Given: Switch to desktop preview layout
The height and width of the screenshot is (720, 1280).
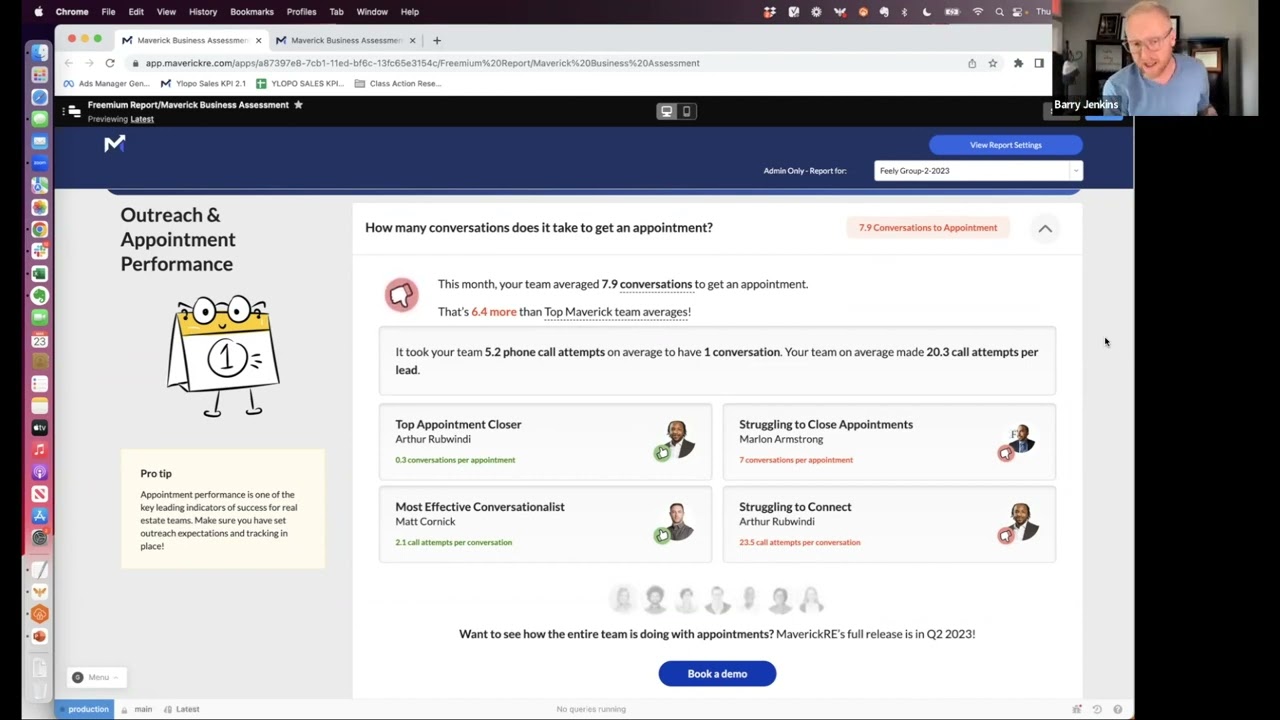Looking at the screenshot, I should [x=666, y=111].
